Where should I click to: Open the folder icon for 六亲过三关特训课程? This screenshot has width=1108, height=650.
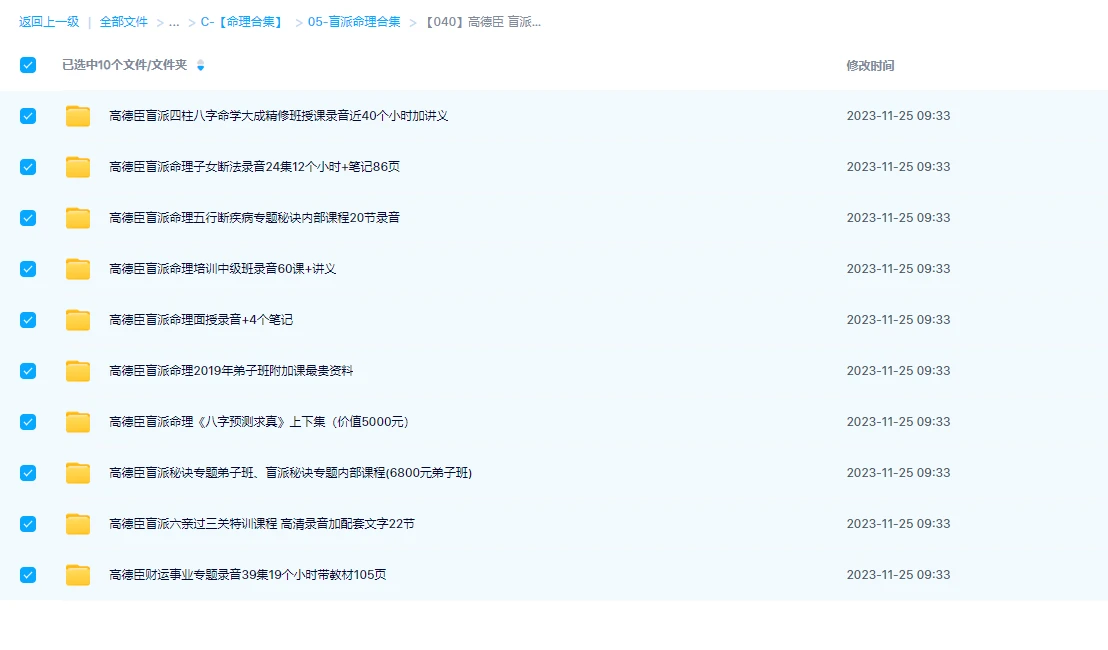77,523
